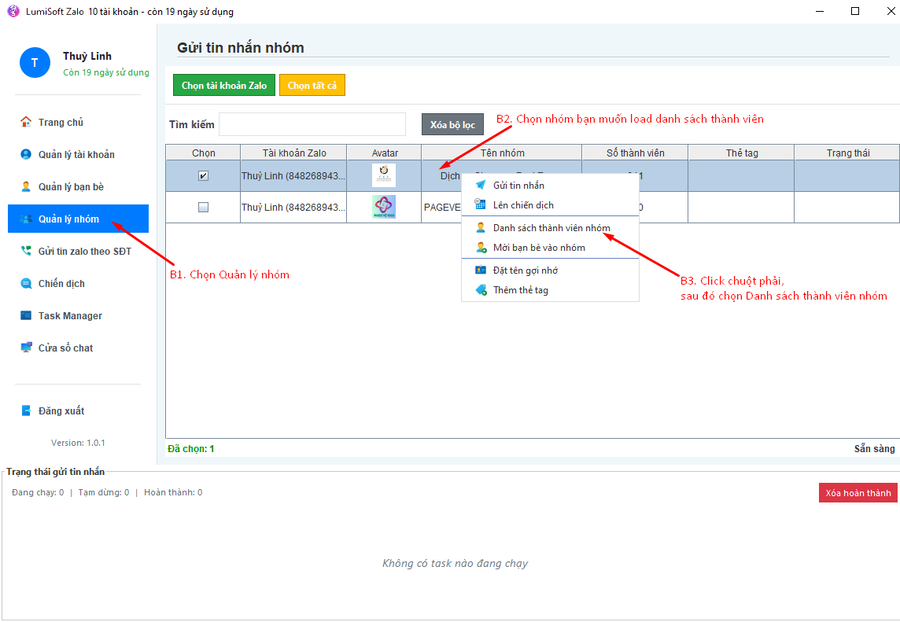This screenshot has width=900, height=622.
Task: Click the Quản lý tài khoản icon
Action: click(26, 154)
